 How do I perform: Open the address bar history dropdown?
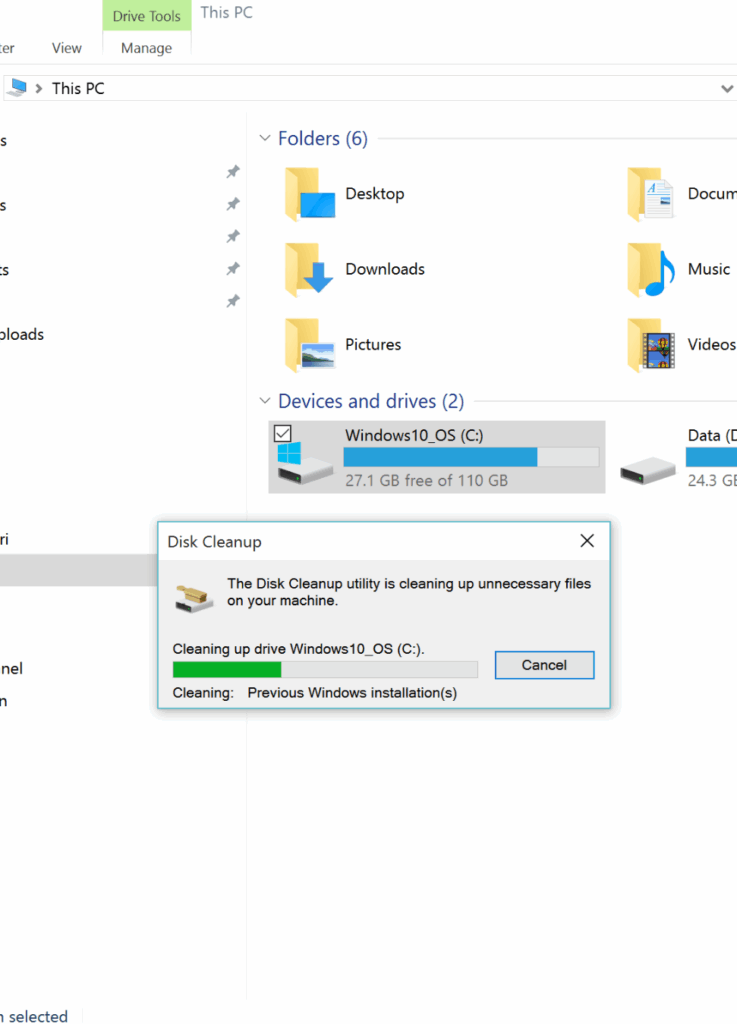727,88
